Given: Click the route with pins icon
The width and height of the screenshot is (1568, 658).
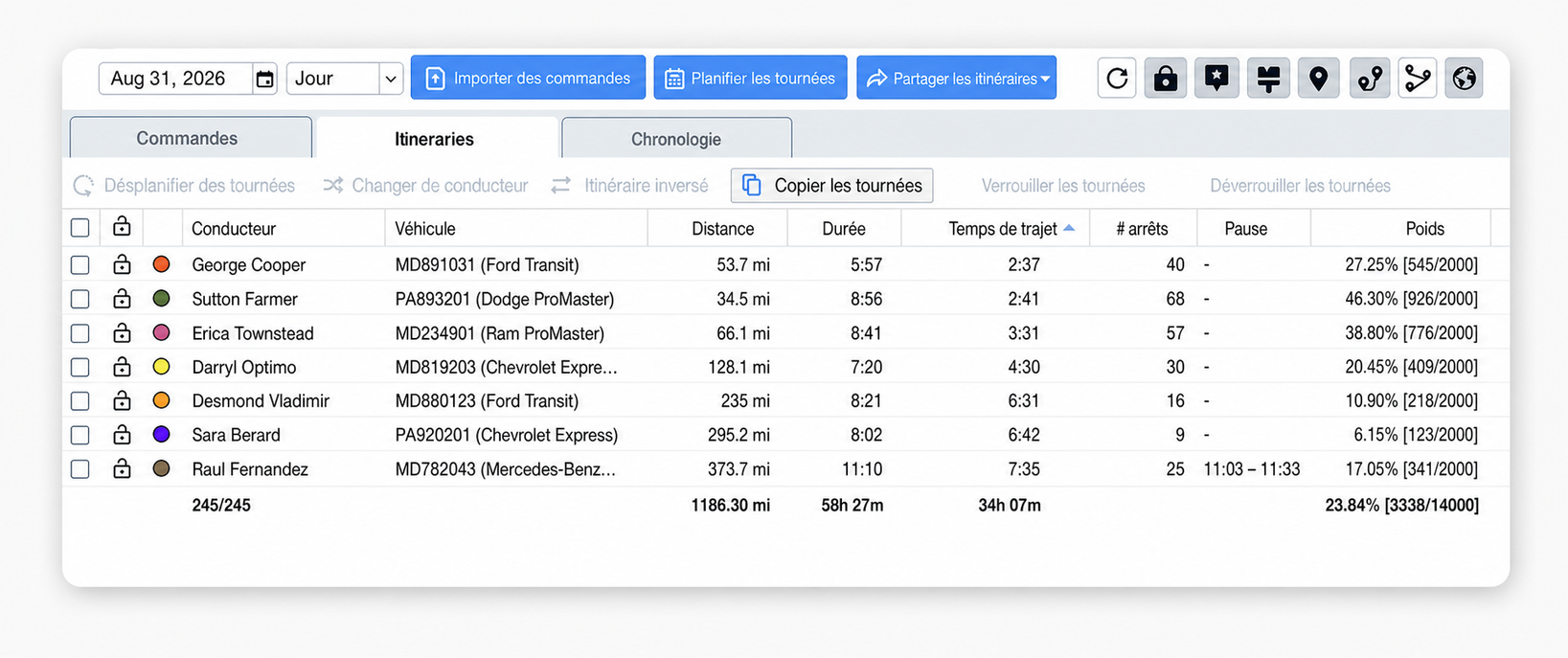Looking at the screenshot, I should click(1370, 79).
